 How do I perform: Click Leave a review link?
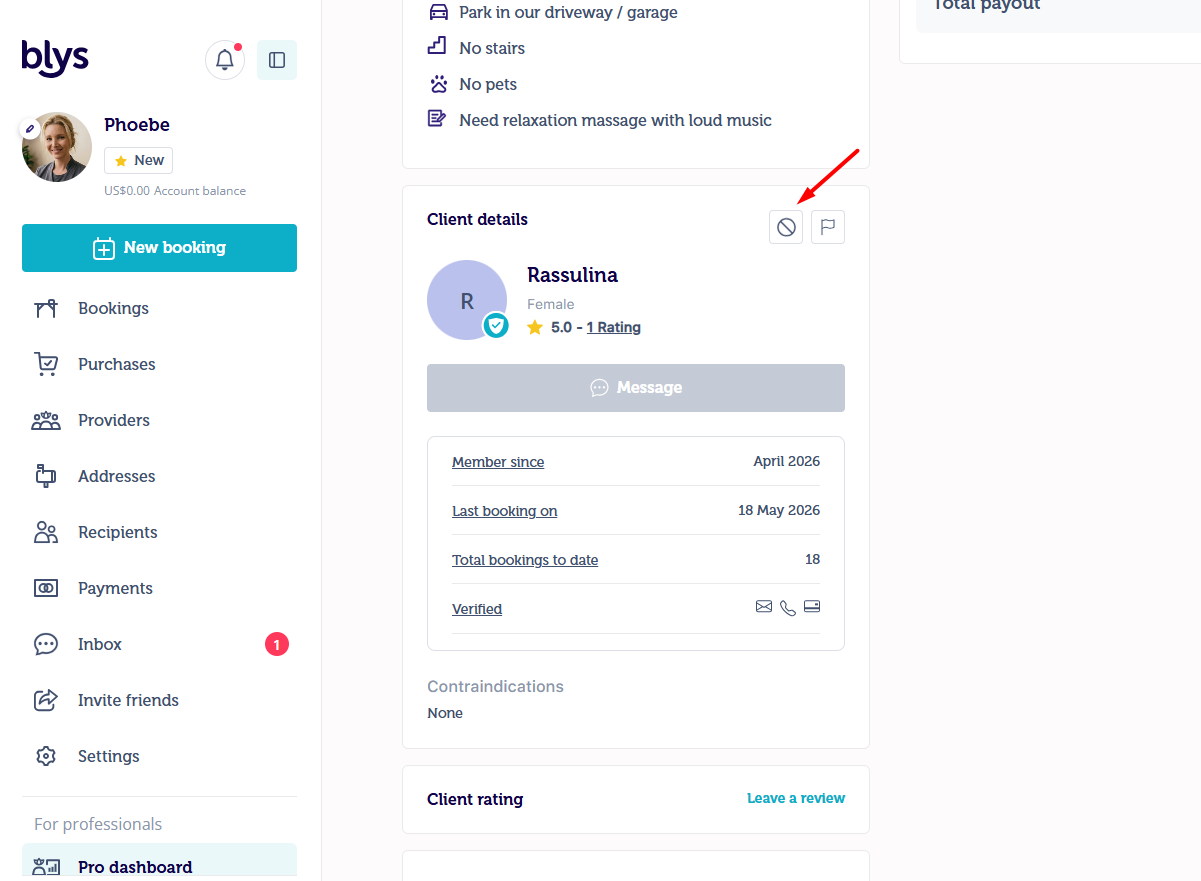796,798
